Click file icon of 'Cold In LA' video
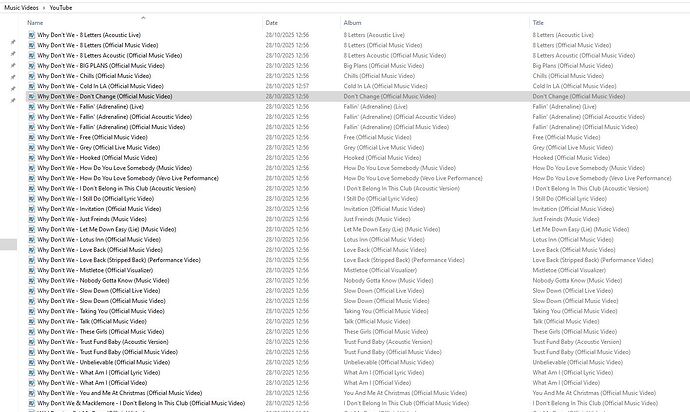690x412 pixels. (32, 86)
